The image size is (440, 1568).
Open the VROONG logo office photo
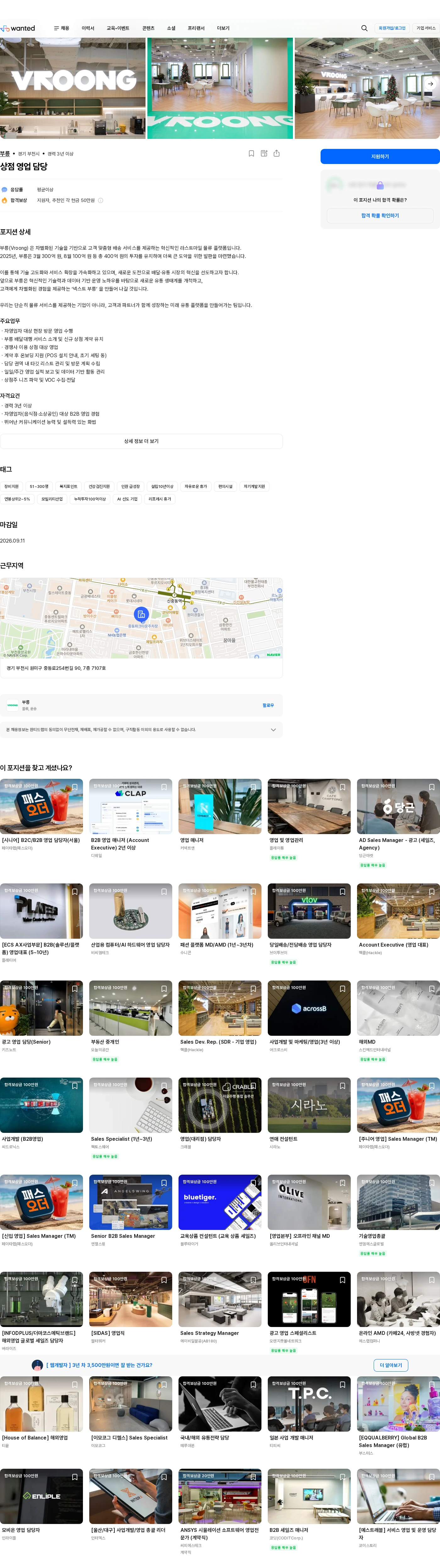(73, 88)
